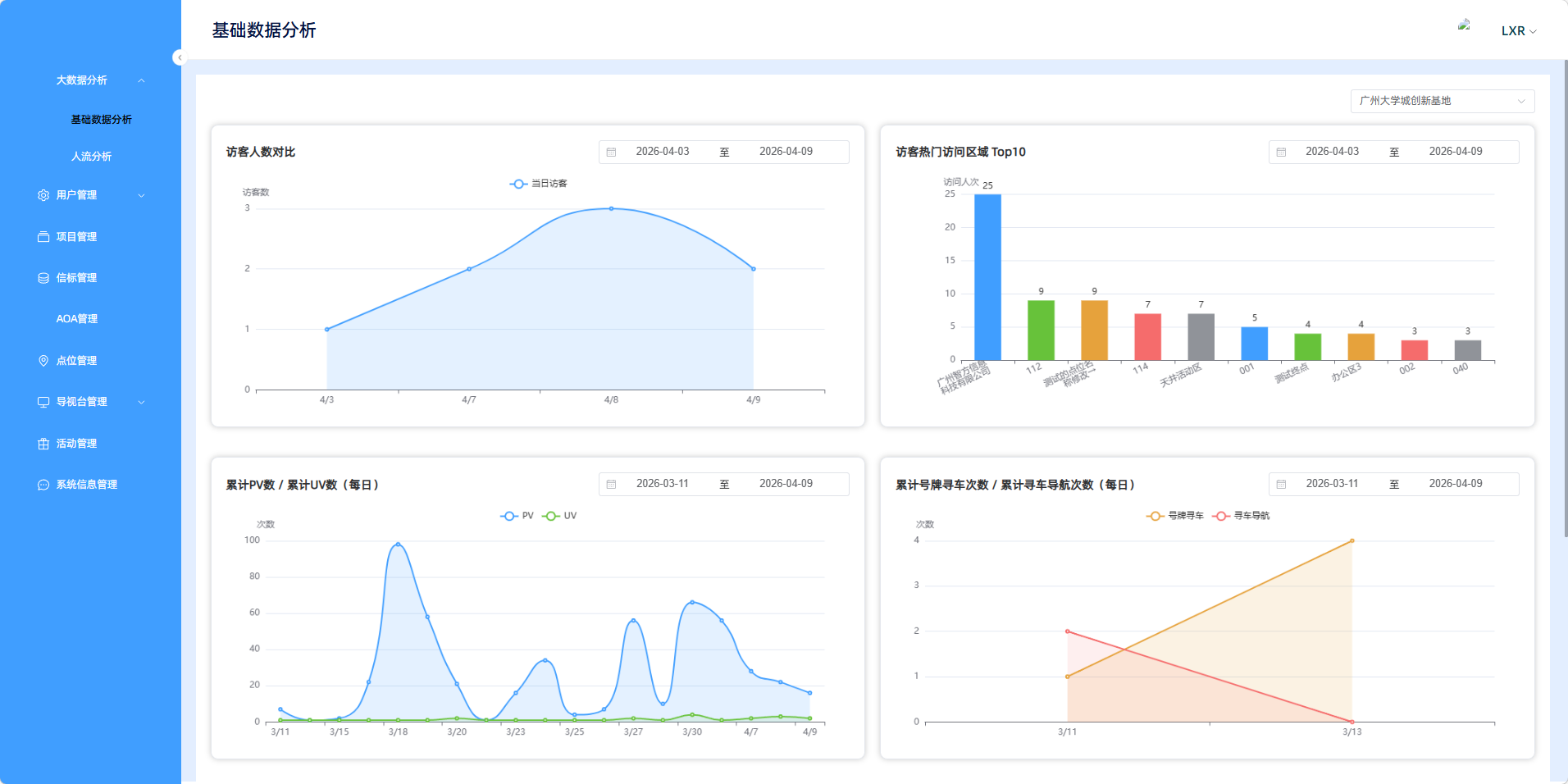Click the 点位管理 location pin icon
Screen dimensions: 1568x784
pos(43,361)
